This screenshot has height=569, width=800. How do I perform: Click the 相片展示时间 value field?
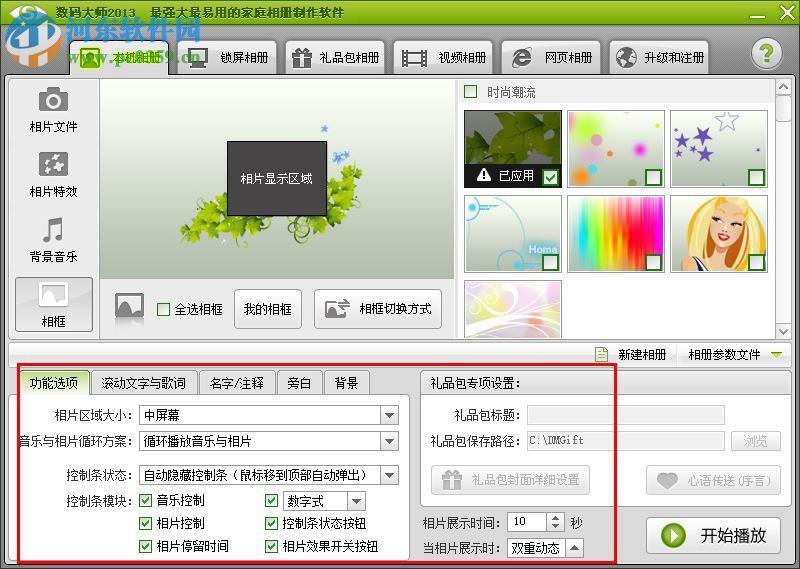click(x=527, y=522)
